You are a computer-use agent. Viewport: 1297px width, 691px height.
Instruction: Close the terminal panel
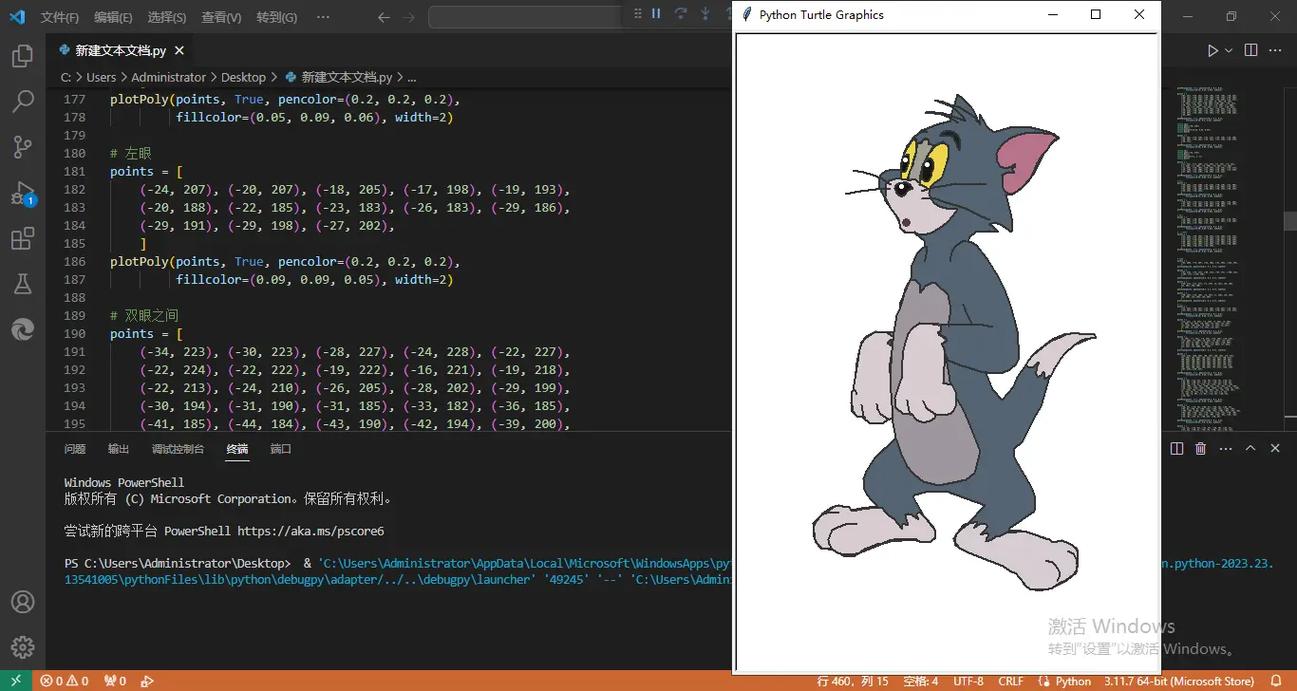[1275, 449]
